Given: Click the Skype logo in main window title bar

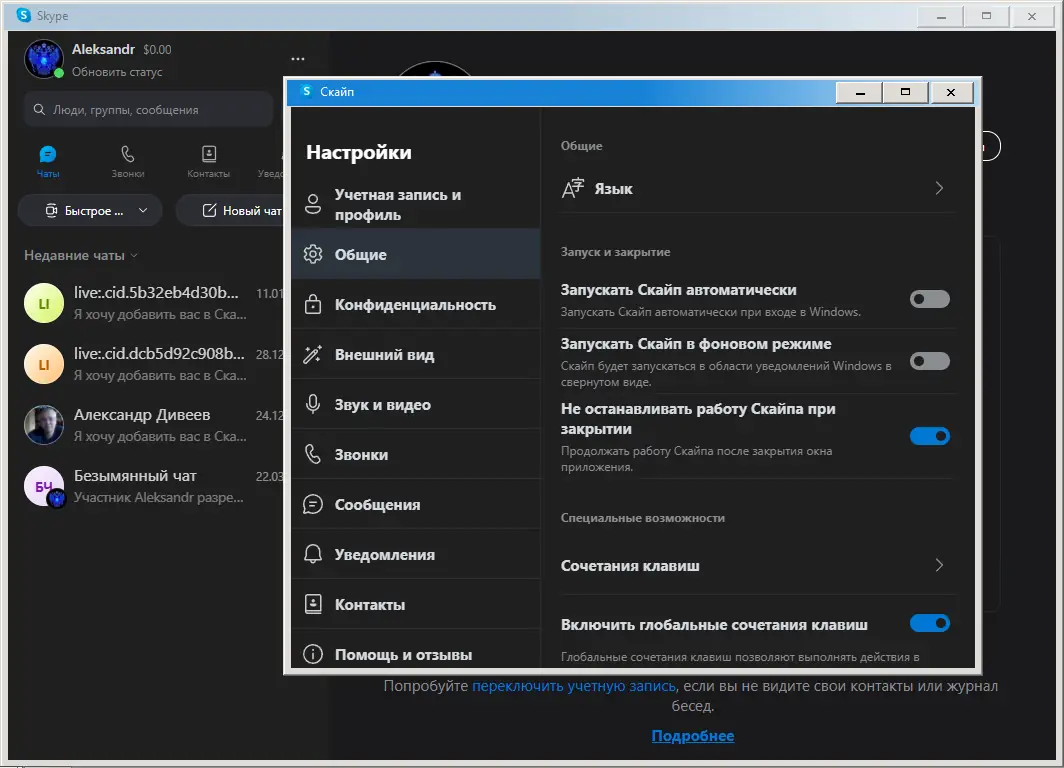Looking at the screenshot, I should click(x=24, y=15).
